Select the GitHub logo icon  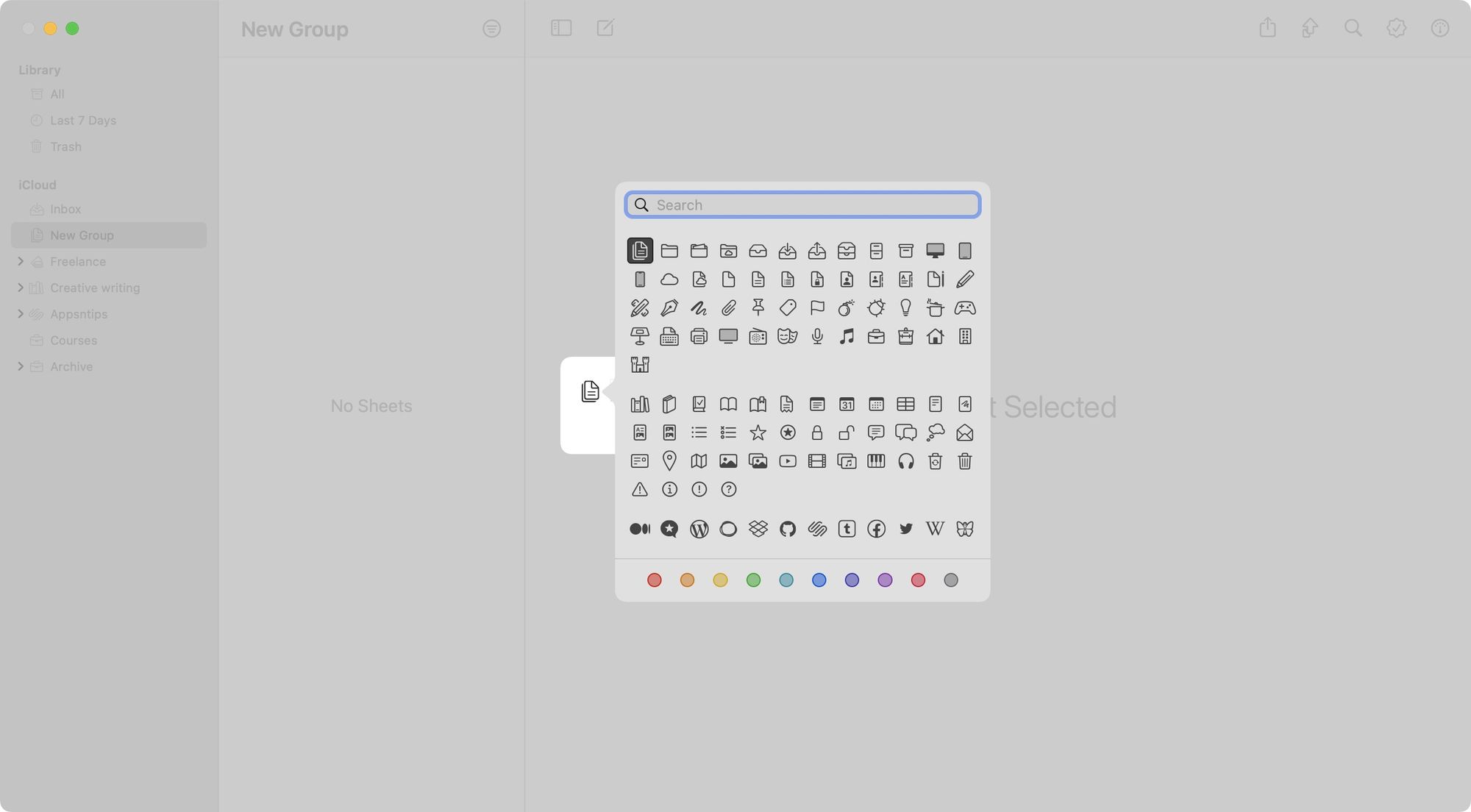(788, 529)
